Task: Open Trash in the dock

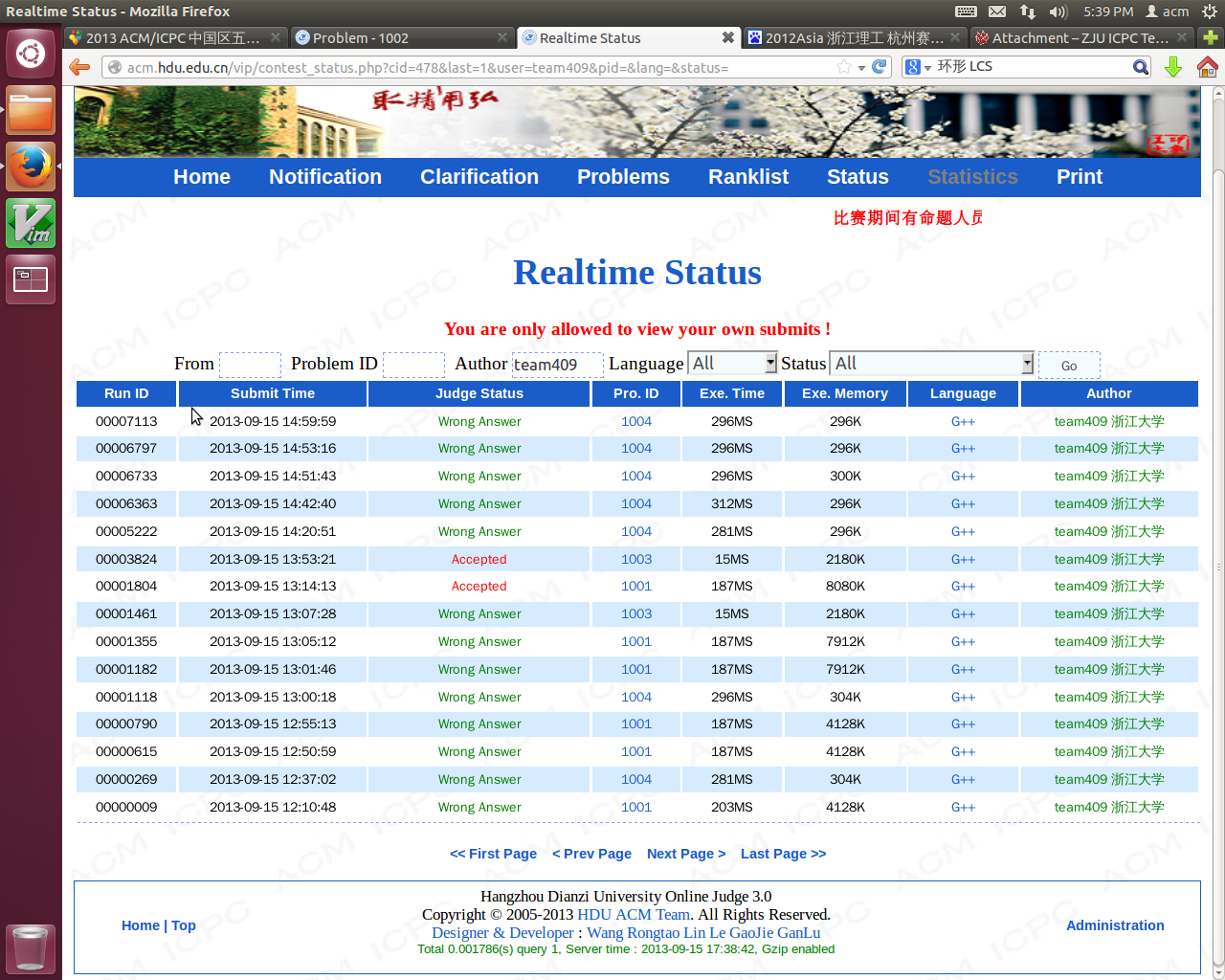Action: click(x=31, y=947)
